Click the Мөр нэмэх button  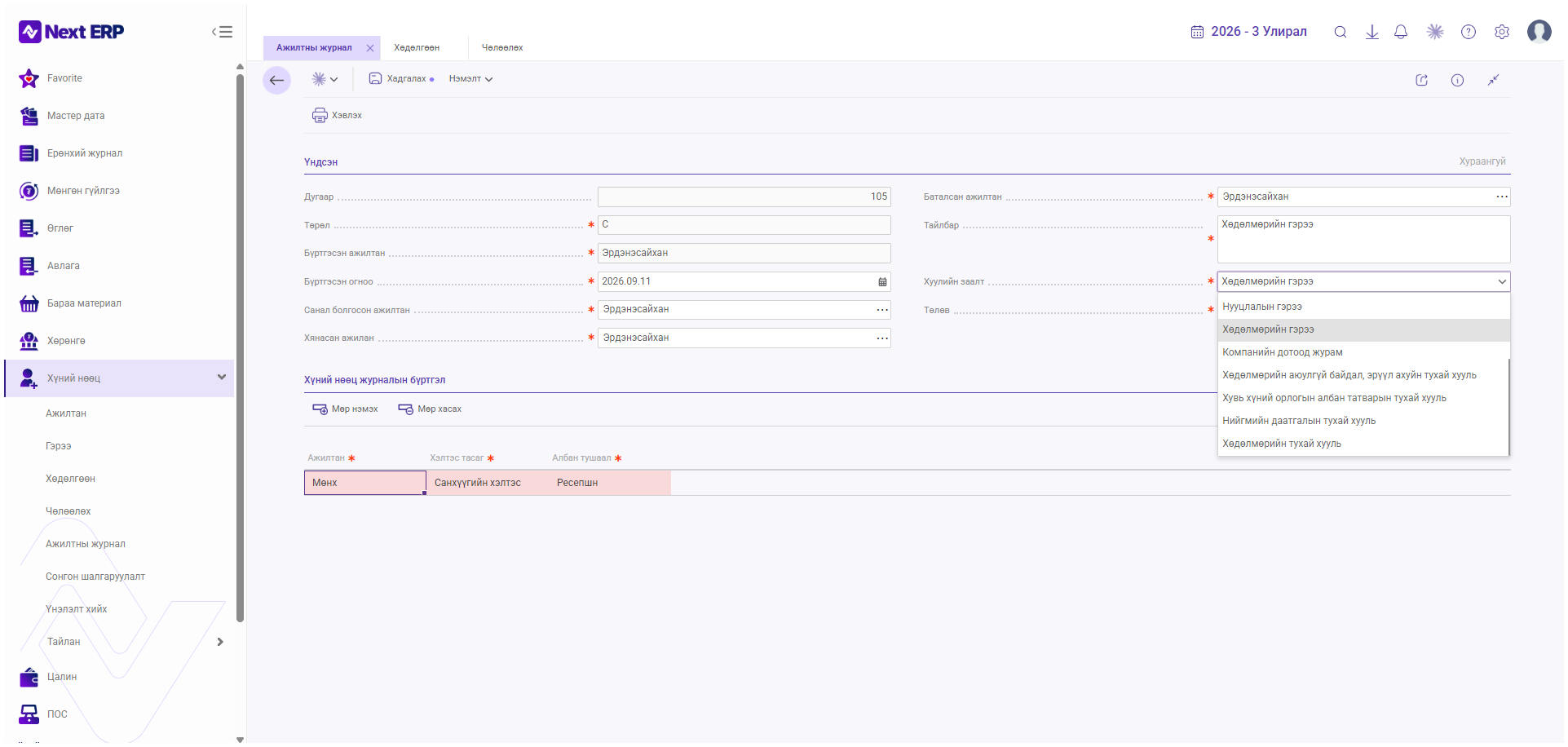[x=345, y=409]
